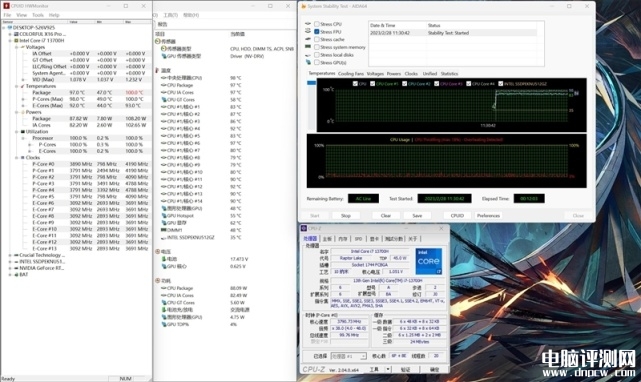Click the Stress FPU icon in AIDA64

click(x=308, y=31)
